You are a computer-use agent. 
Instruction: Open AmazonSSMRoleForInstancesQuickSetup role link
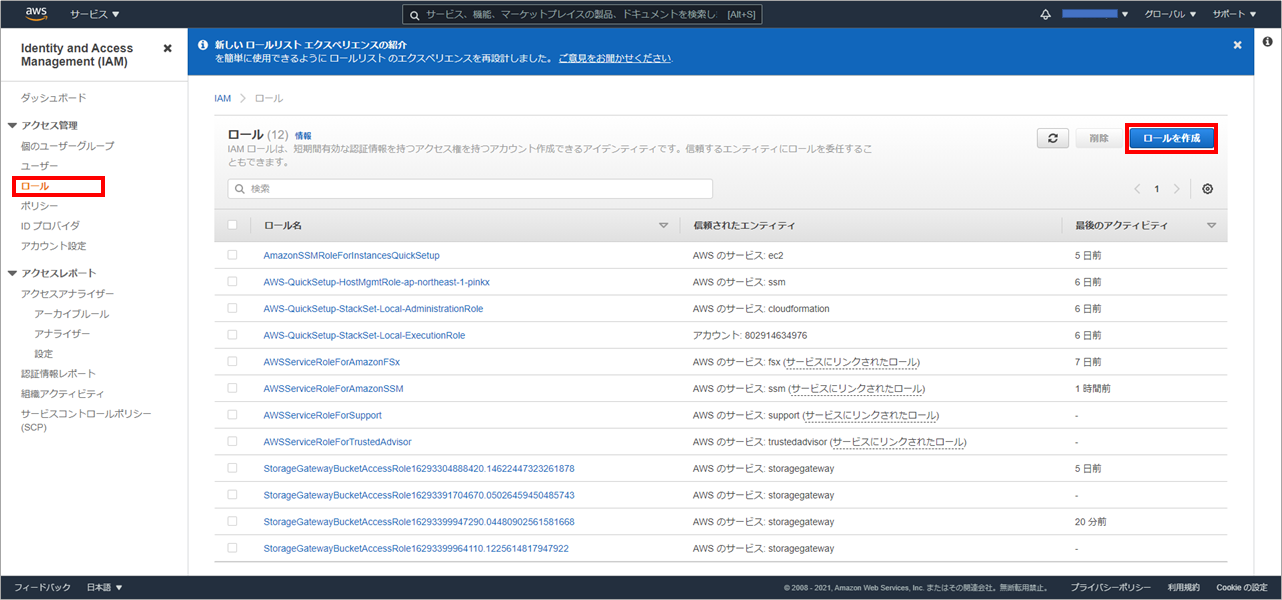[x=351, y=255]
